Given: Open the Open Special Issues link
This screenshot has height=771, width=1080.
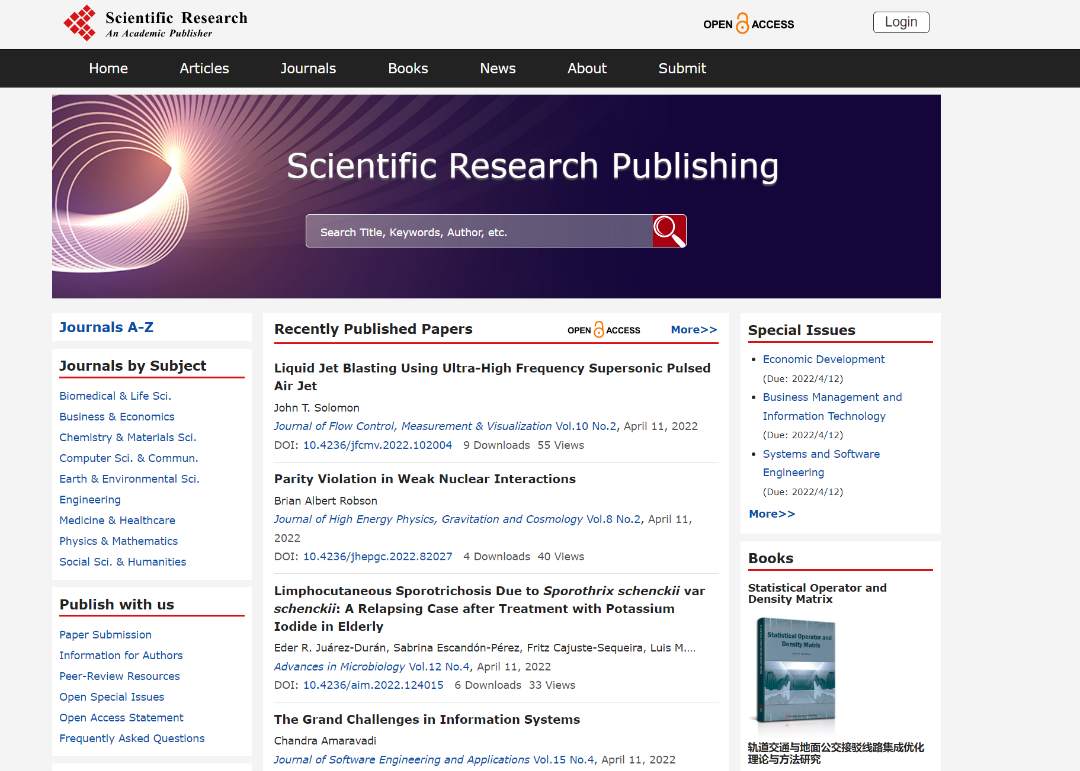Looking at the screenshot, I should [x=112, y=697].
